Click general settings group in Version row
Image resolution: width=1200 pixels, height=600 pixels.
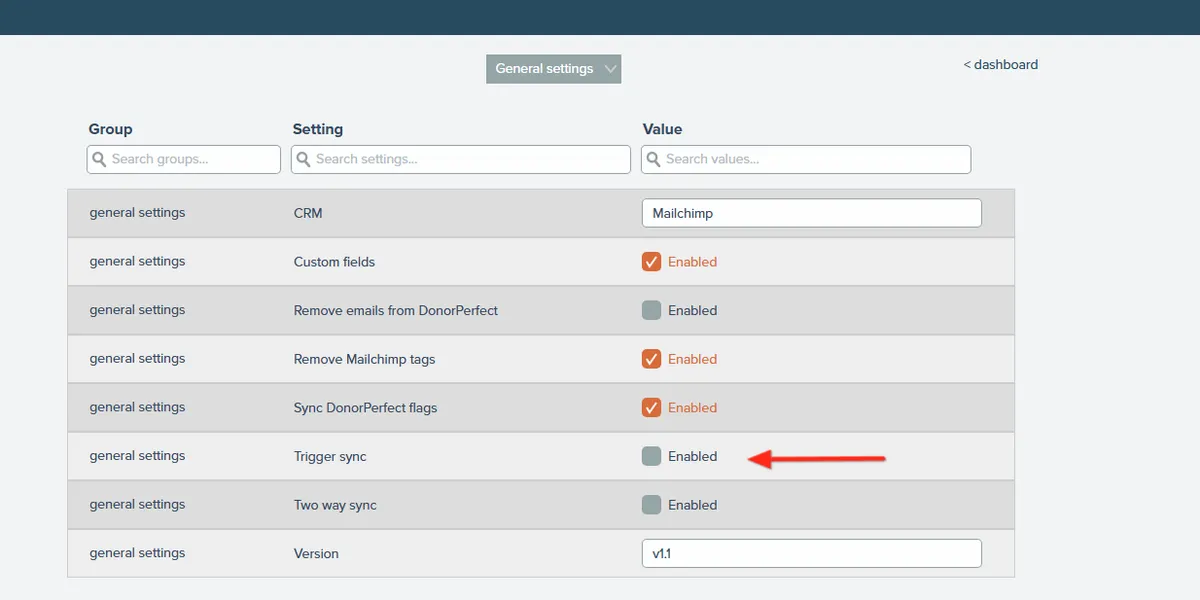click(x=137, y=552)
